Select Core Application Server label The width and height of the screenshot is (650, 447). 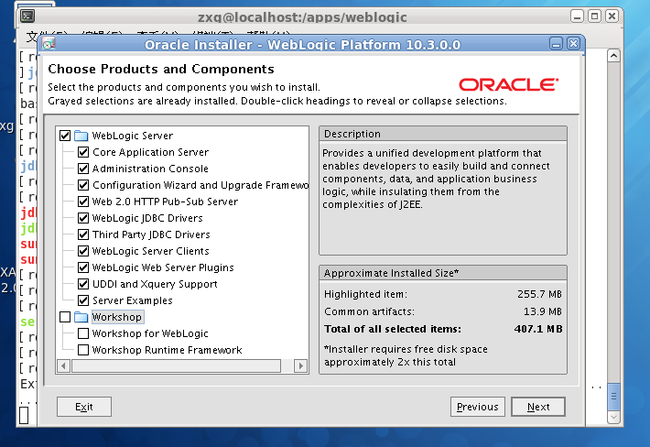pyautogui.click(x=150, y=152)
